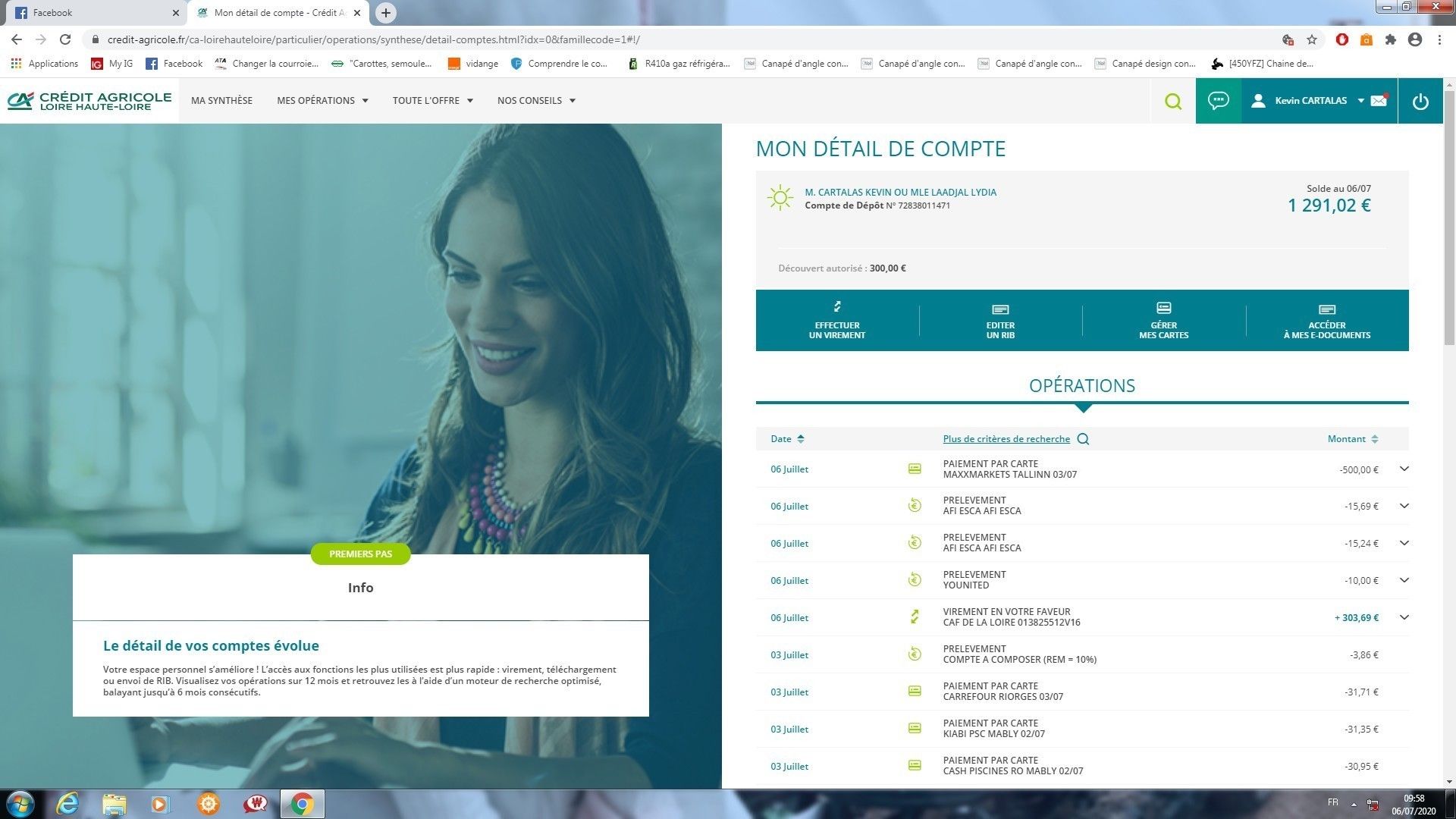Click the taskbar clock and date
Screen dimensions: 1456x819
pos(1413,805)
